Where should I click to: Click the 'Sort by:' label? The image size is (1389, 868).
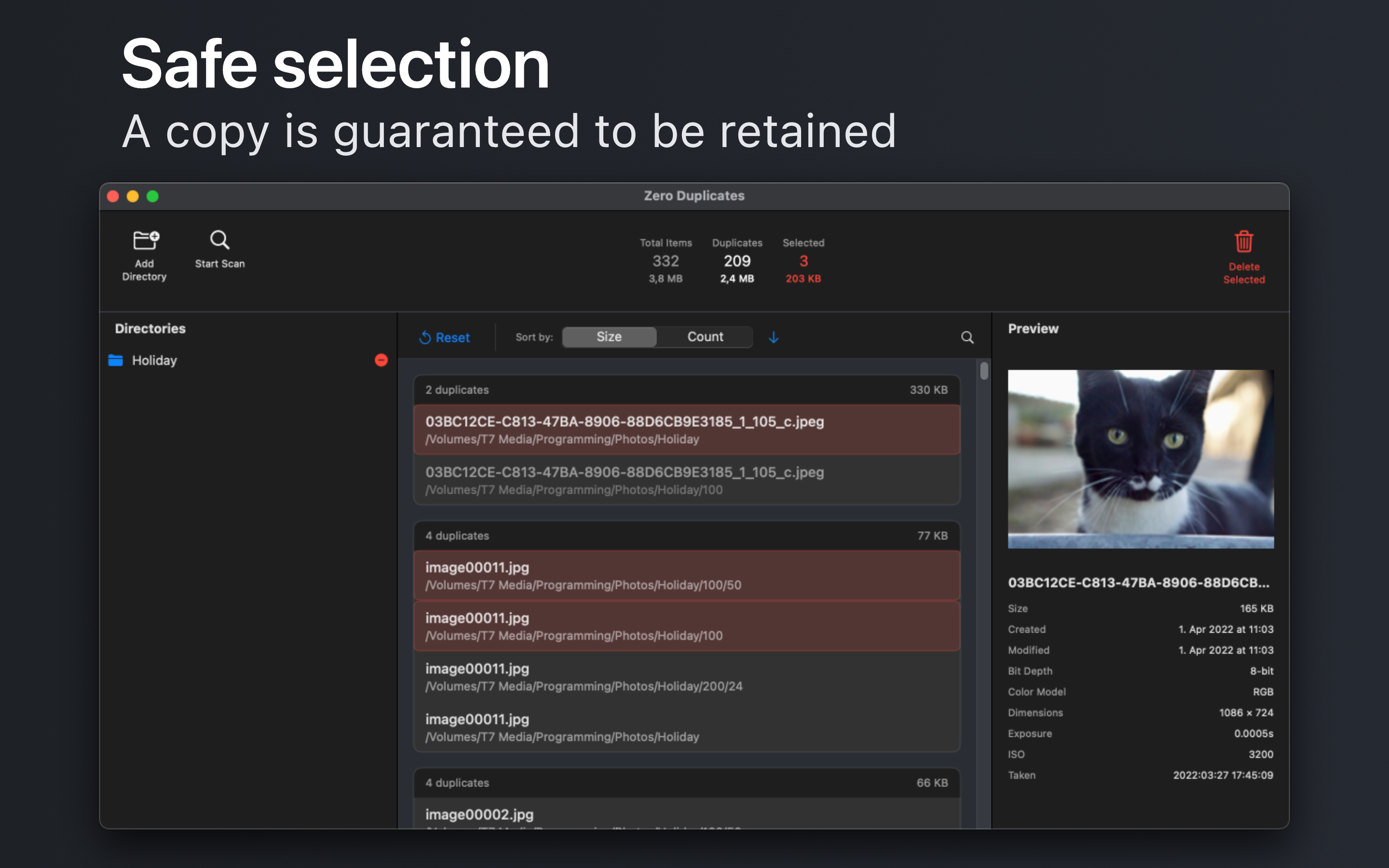[534, 338]
